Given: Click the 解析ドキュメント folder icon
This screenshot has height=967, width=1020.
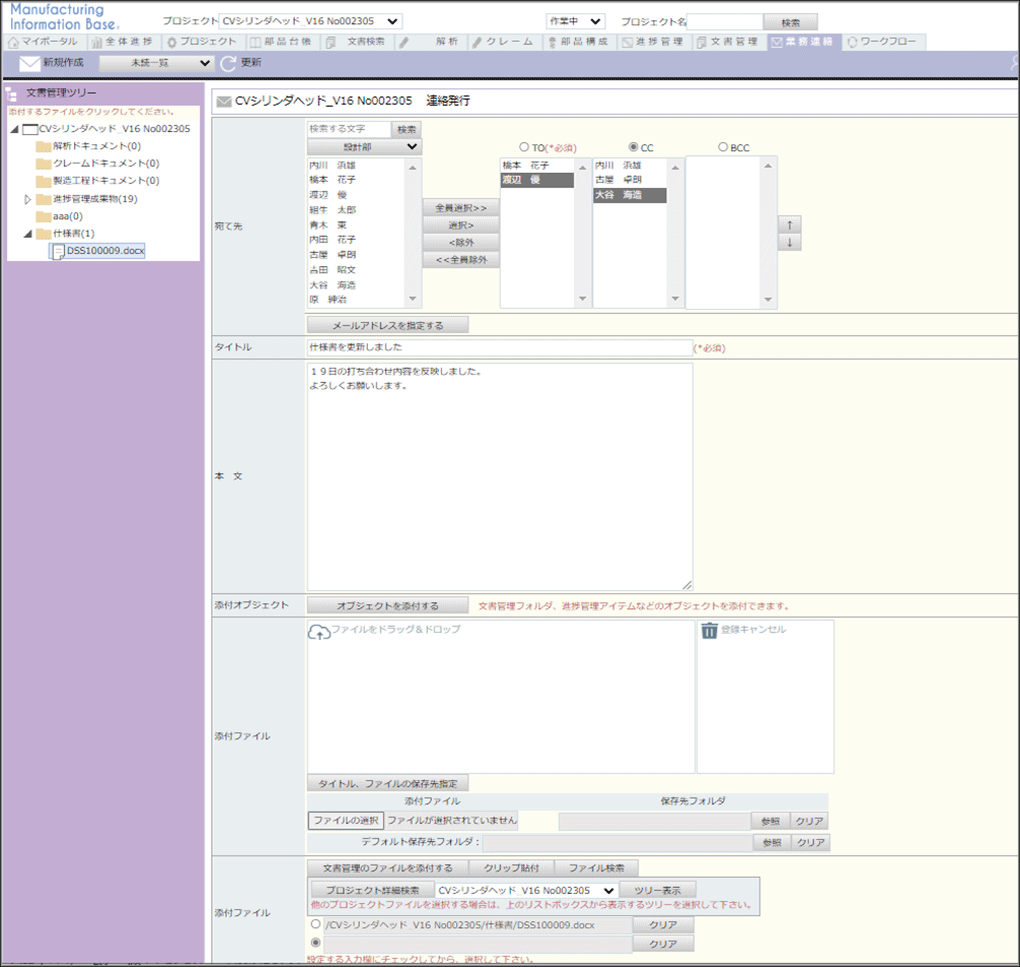Looking at the screenshot, I should tap(43, 146).
